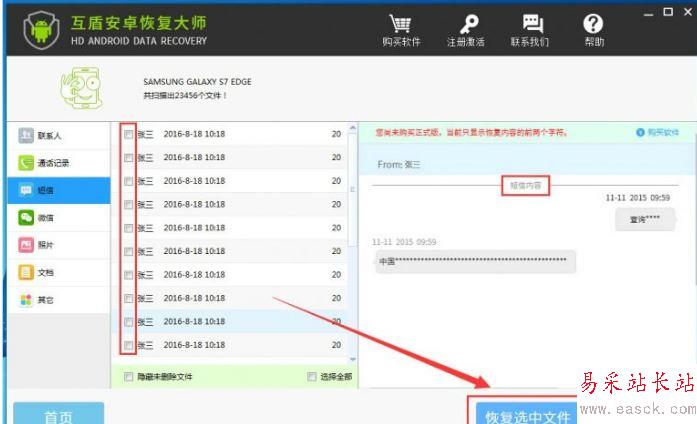Open the blue 购买软件 link in the notice bar
Screen dimensions: 697x424
tap(658, 132)
